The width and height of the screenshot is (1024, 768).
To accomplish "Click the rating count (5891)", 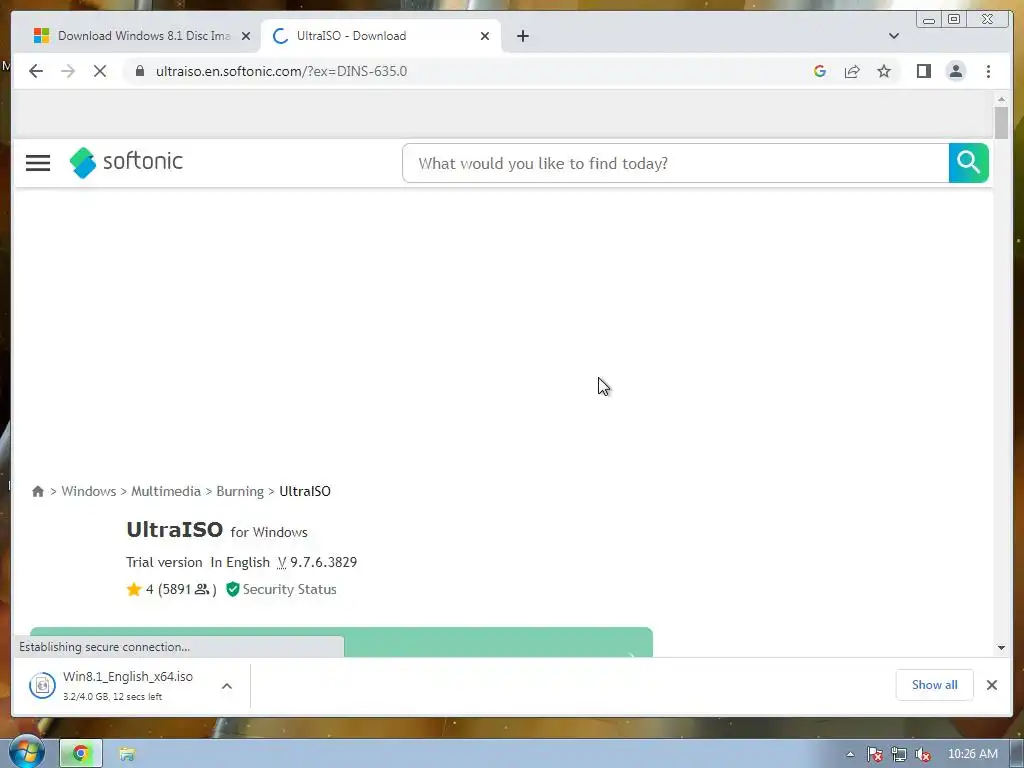I will click(181, 589).
